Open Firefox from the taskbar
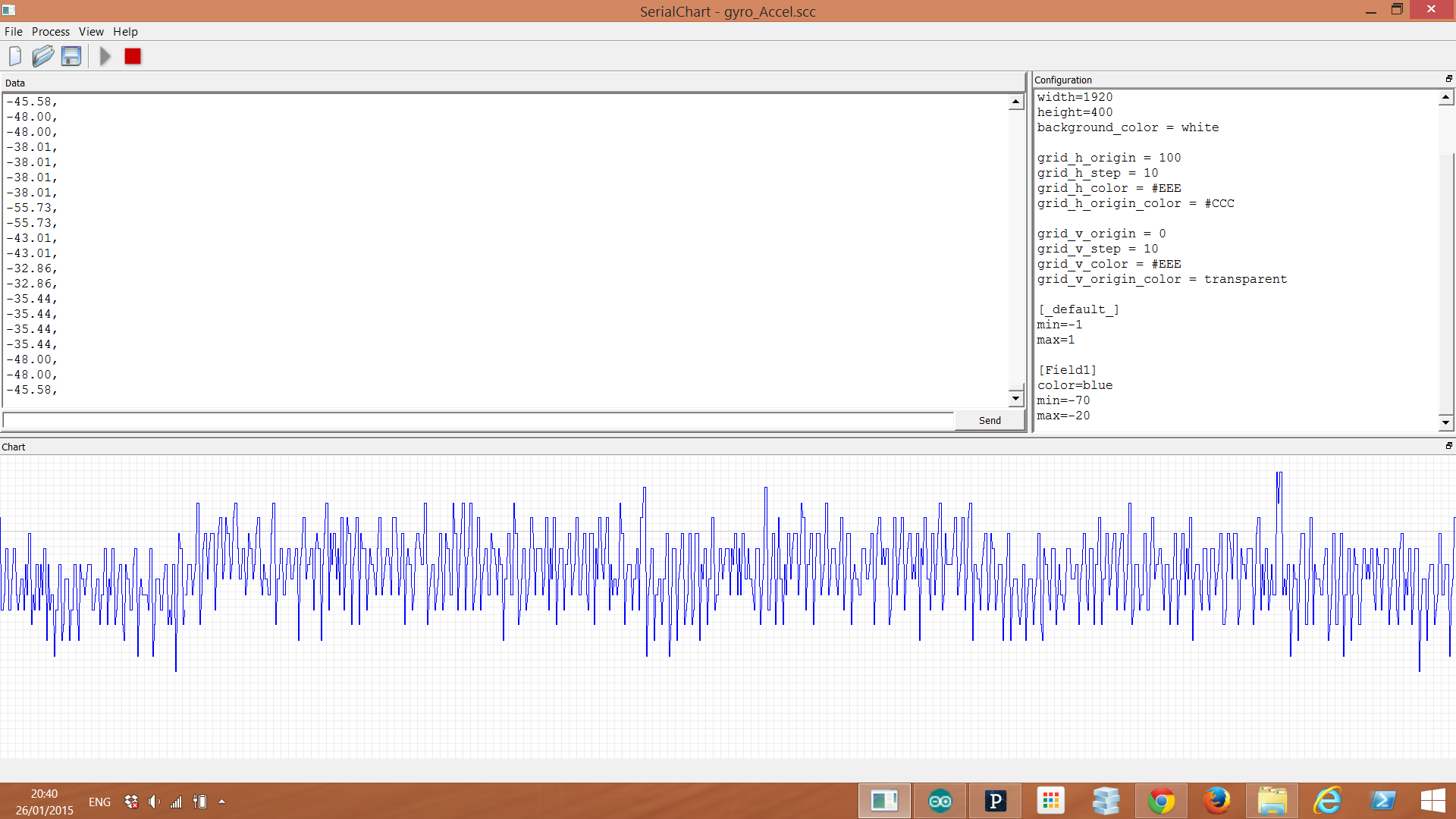Viewport: 1456px width, 819px height. pos(1217,800)
